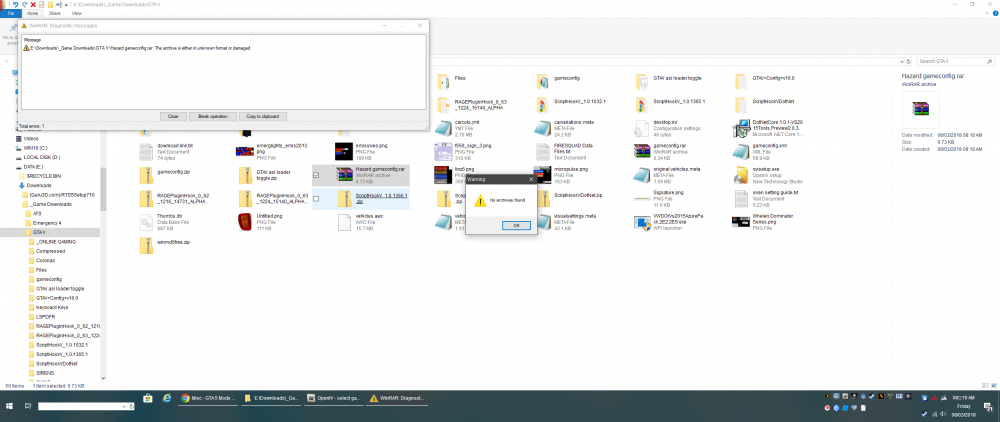
Task: Open the Untitled.png file icon
Action: click(x=244, y=221)
